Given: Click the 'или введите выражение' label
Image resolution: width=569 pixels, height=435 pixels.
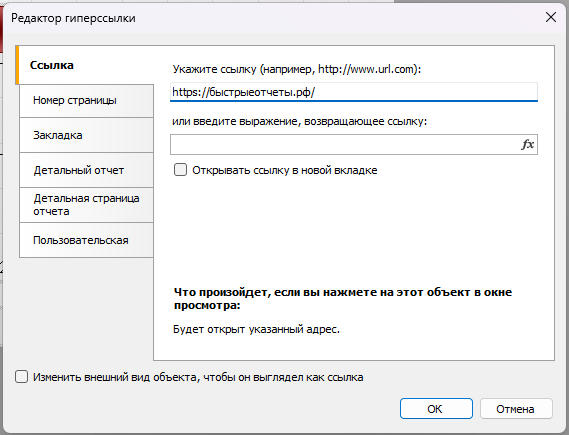Looking at the screenshot, I should pos(299,121).
